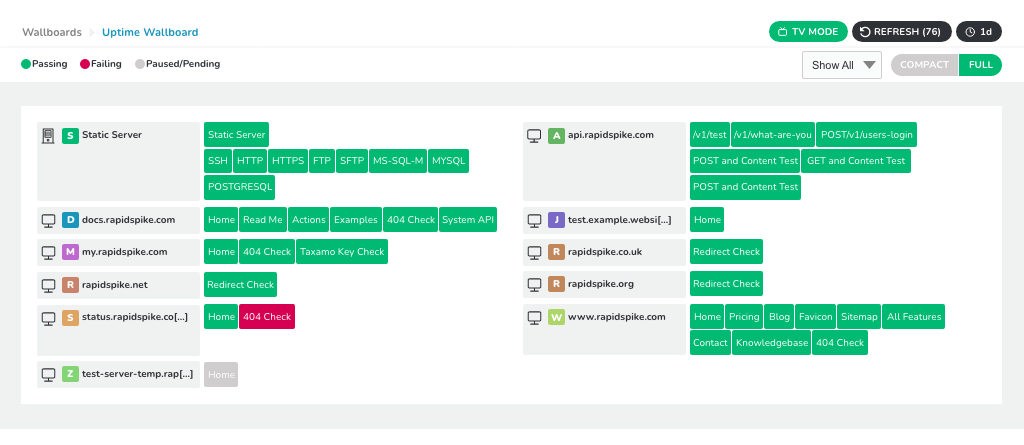This screenshot has height=445, width=1024.
Task: Open the Sitemap check tile
Action: (x=859, y=317)
